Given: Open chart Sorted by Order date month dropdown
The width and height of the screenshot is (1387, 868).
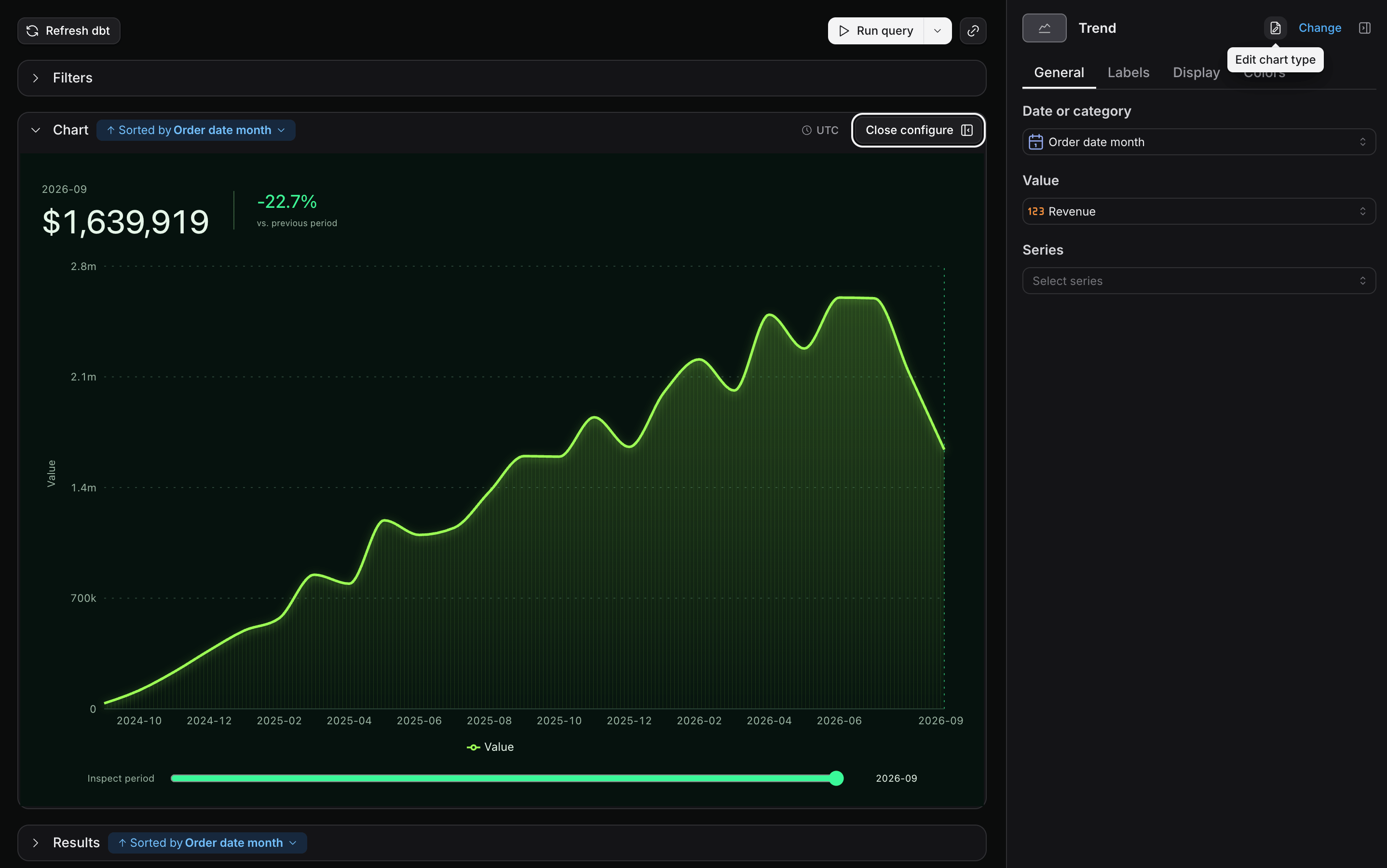Looking at the screenshot, I should click(x=196, y=130).
